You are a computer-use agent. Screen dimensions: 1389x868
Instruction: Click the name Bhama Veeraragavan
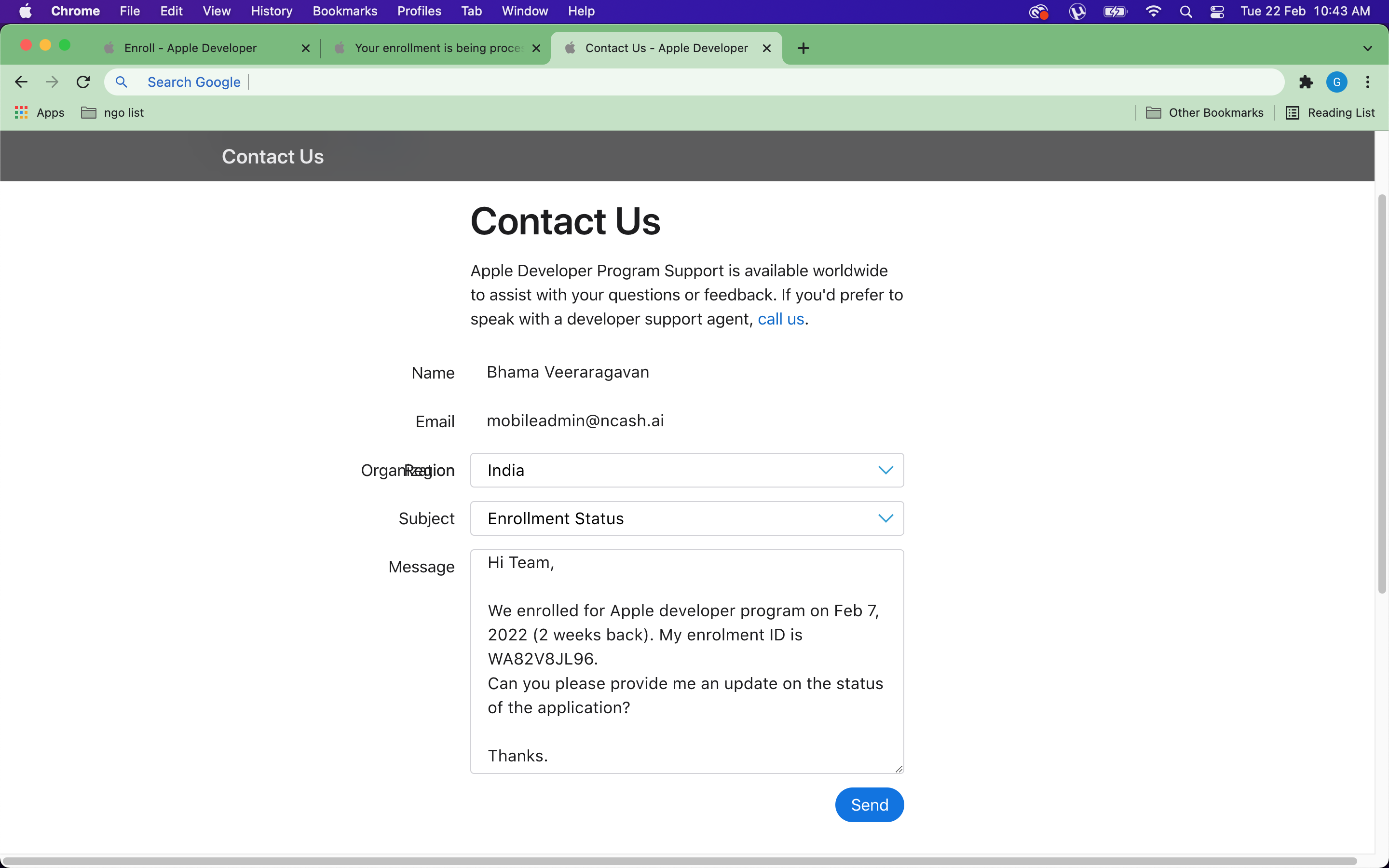click(568, 372)
